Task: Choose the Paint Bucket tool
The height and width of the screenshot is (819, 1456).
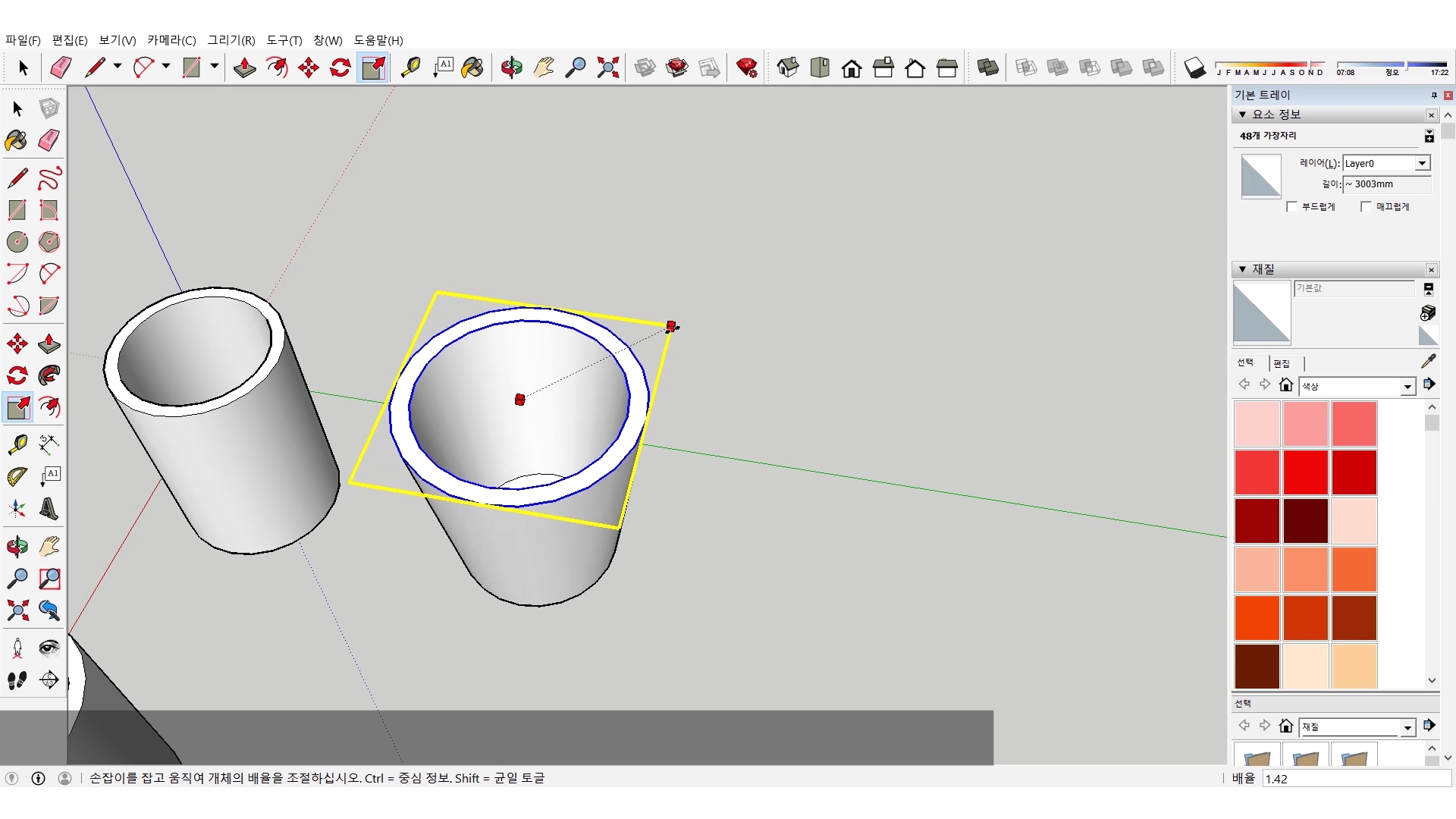Action: (17, 140)
